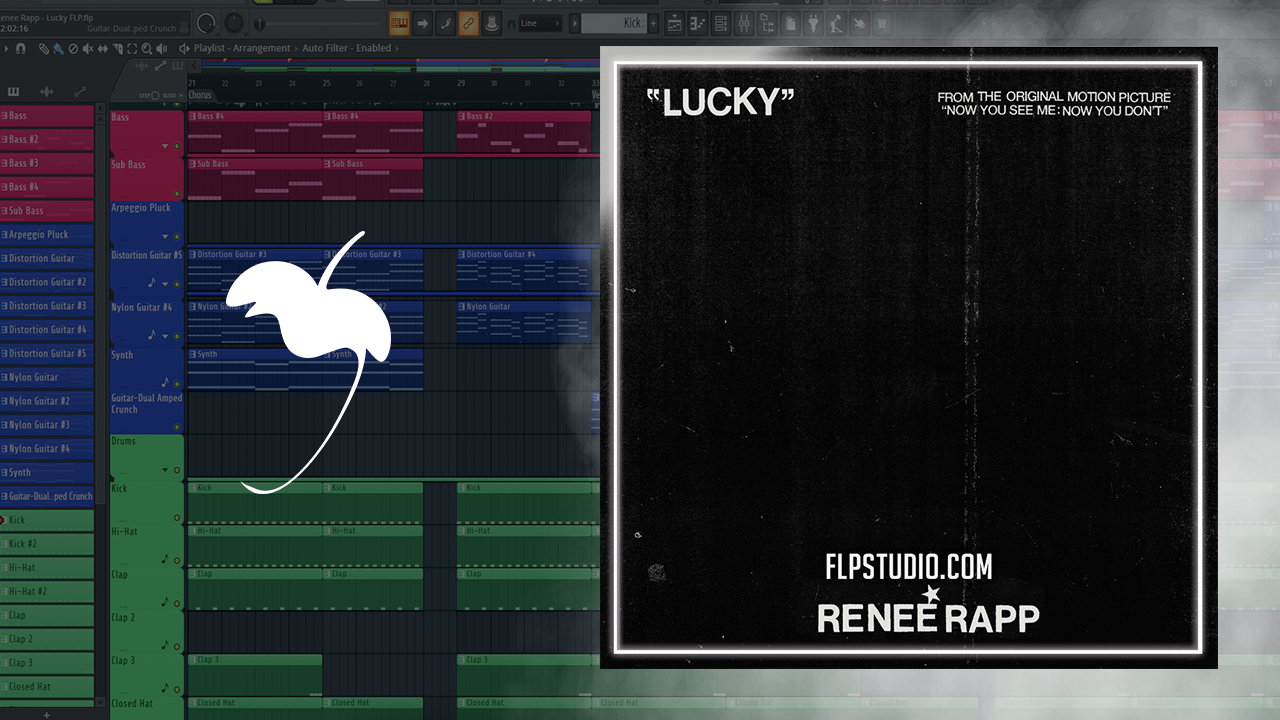
Task: Select the playlist zoom magnifier tool
Action: [x=147, y=48]
